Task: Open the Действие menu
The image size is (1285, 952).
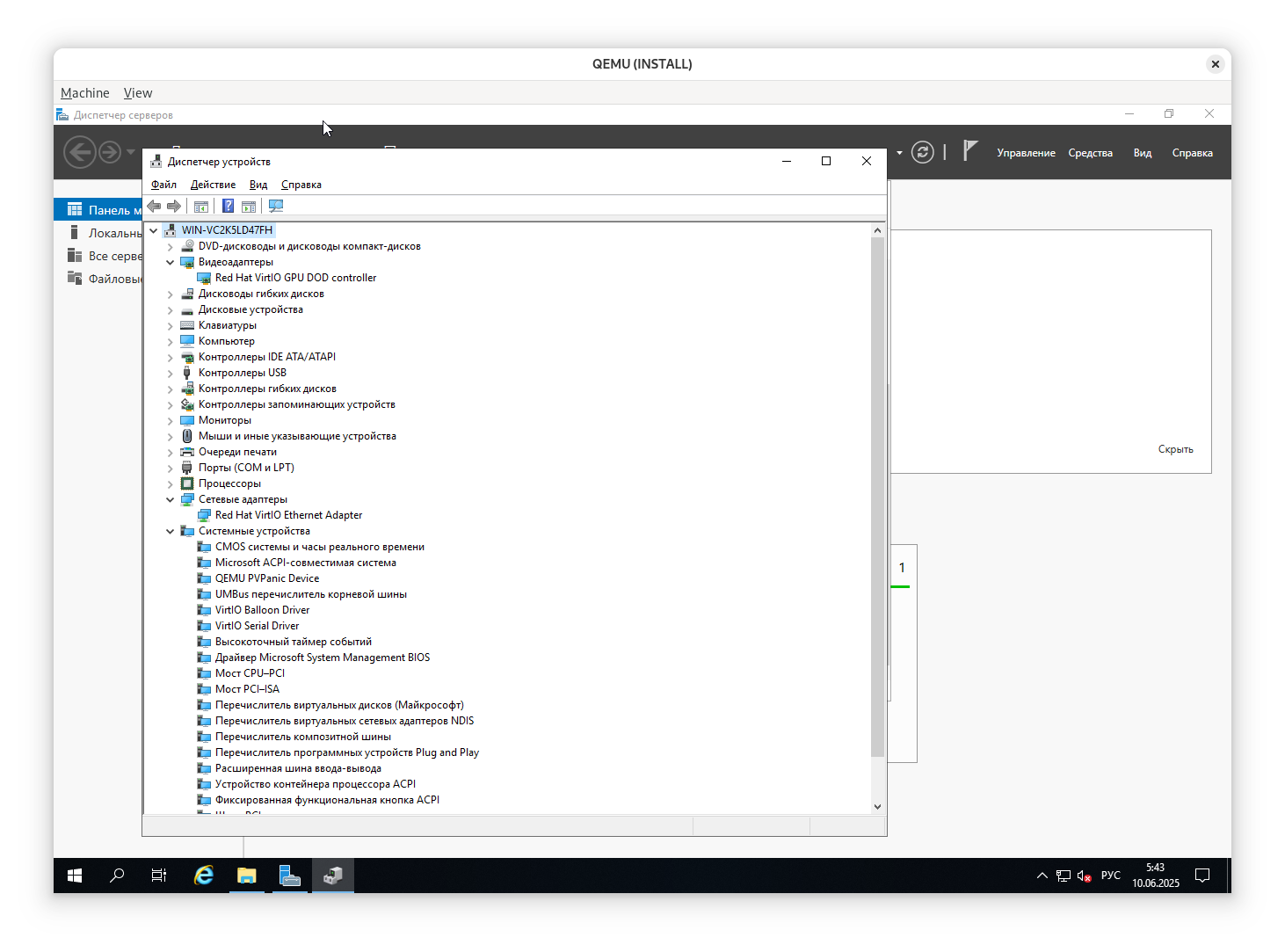Action: click(x=213, y=185)
